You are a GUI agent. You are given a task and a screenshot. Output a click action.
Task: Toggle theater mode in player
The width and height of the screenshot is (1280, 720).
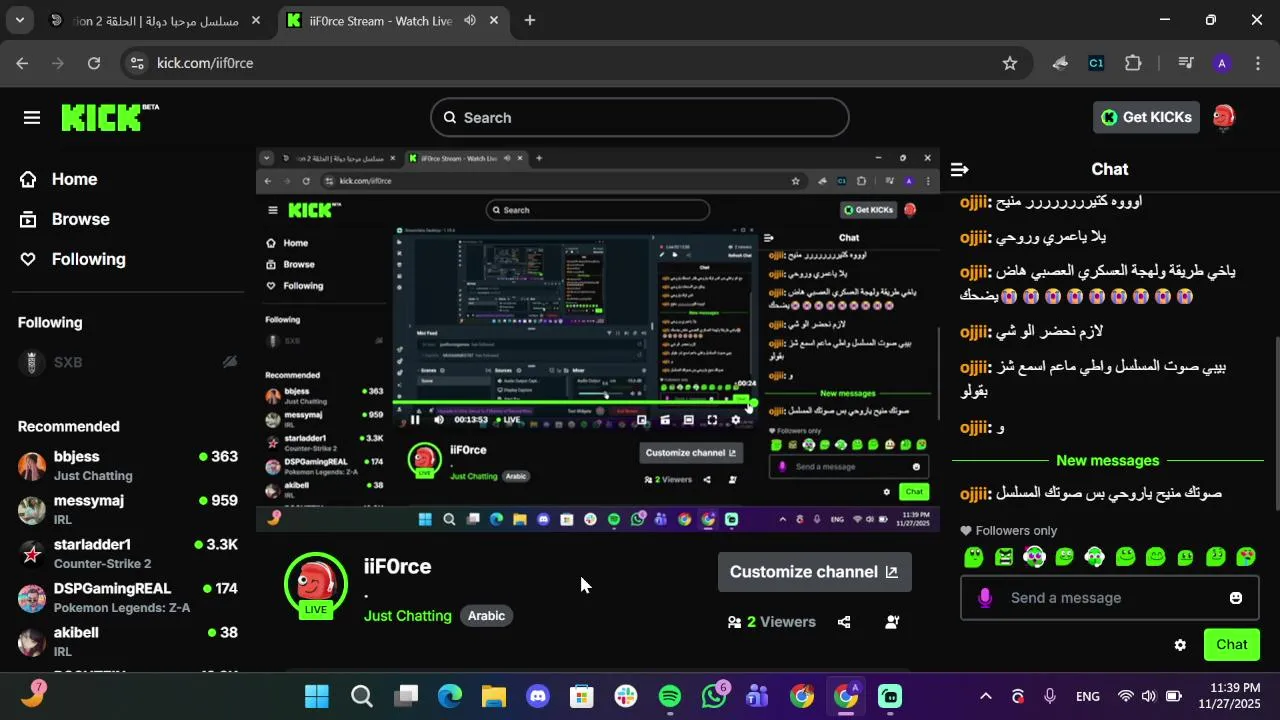[x=688, y=420]
